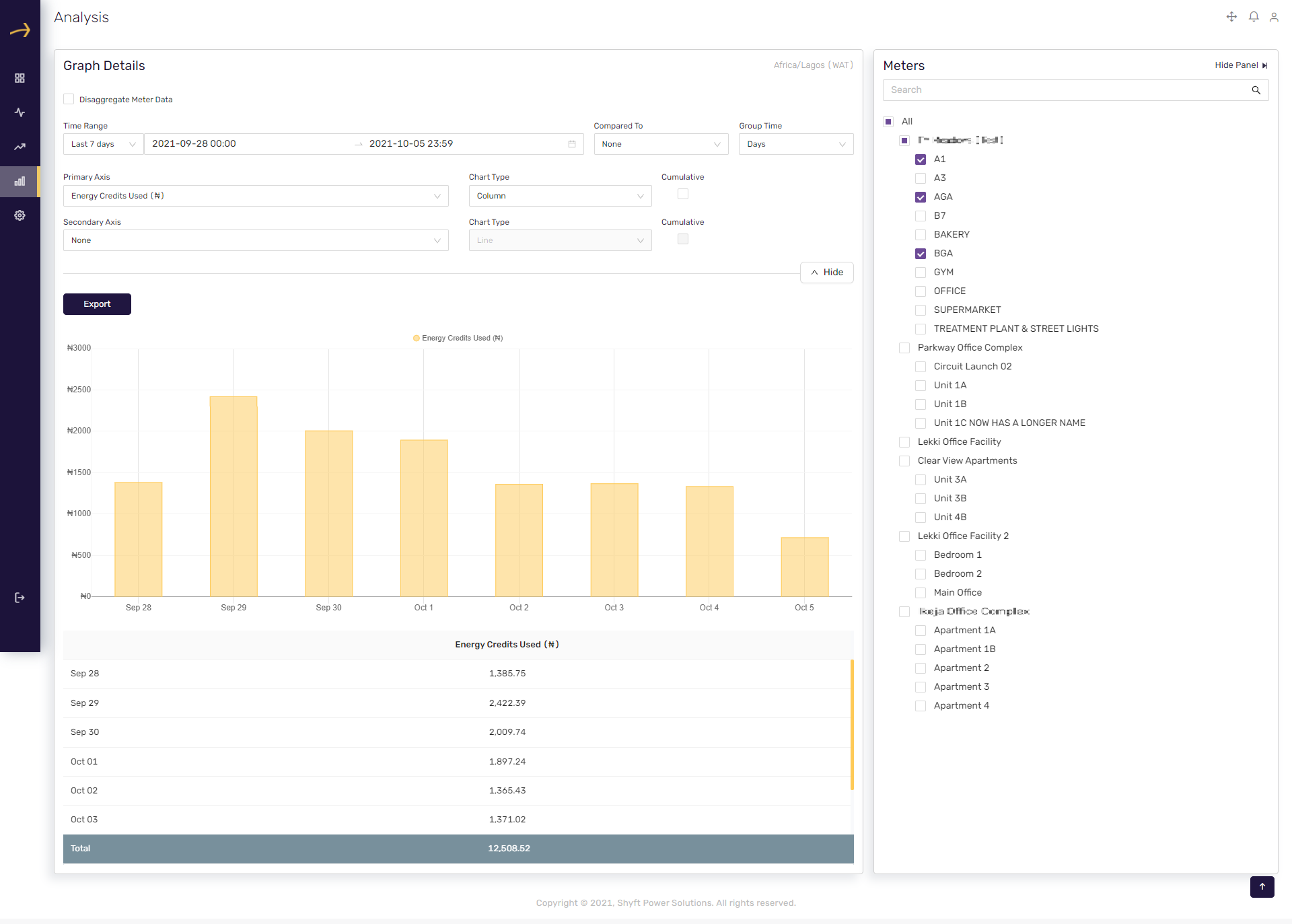Click the Africa/Lagos (WAT) timezone label
The height and width of the screenshot is (924, 1292).
(813, 65)
